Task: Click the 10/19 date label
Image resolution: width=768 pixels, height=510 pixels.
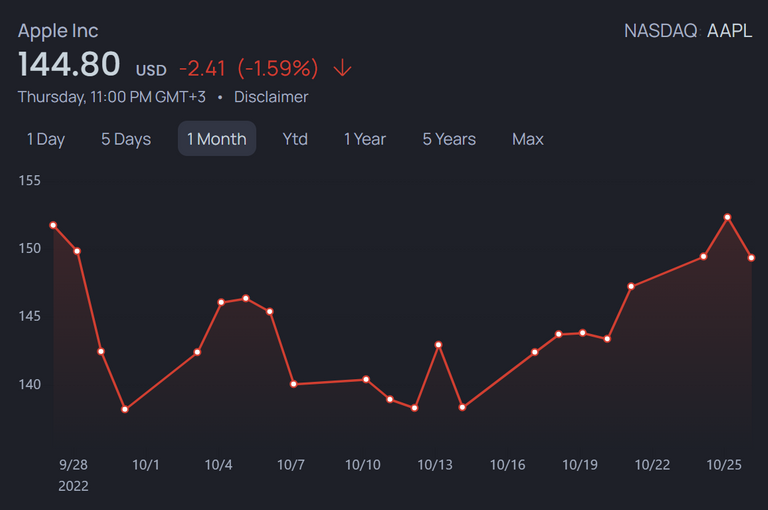Action: click(580, 464)
